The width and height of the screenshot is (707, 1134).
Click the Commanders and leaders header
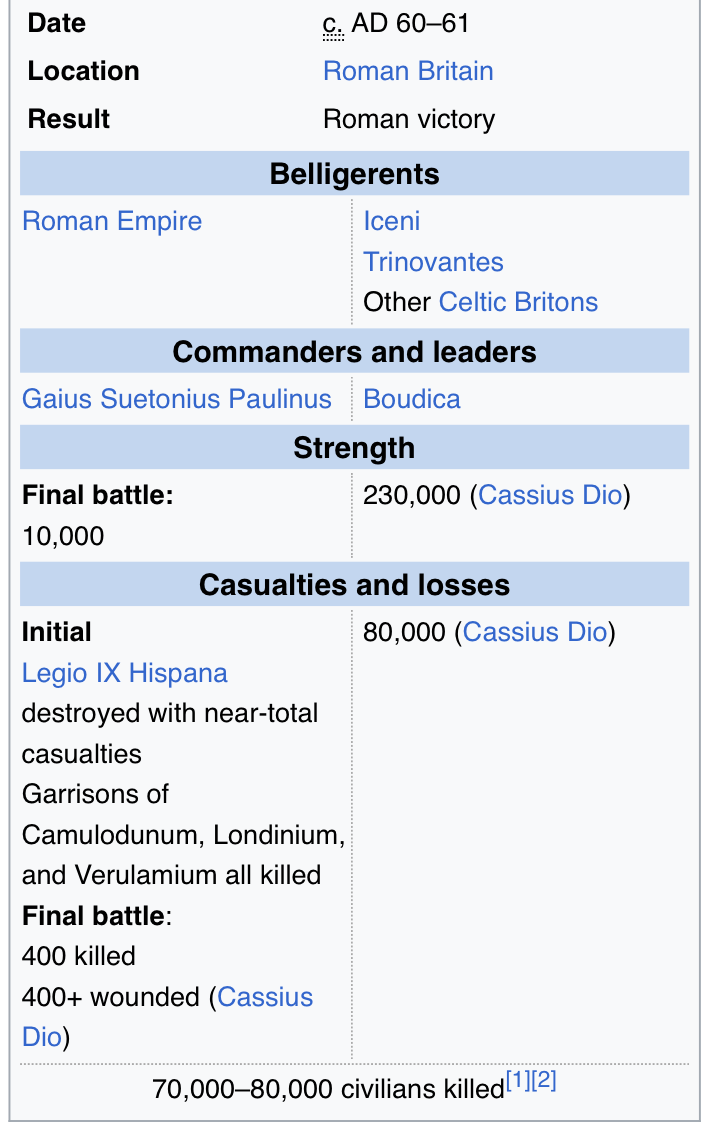tap(354, 351)
